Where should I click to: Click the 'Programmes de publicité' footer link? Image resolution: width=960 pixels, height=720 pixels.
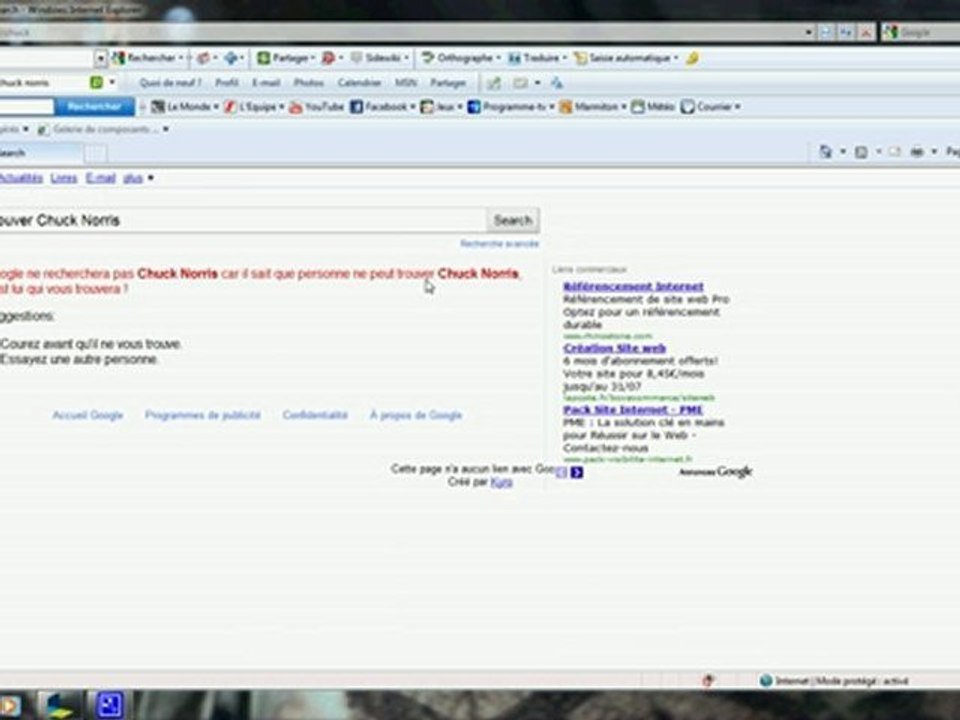[203, 415]
